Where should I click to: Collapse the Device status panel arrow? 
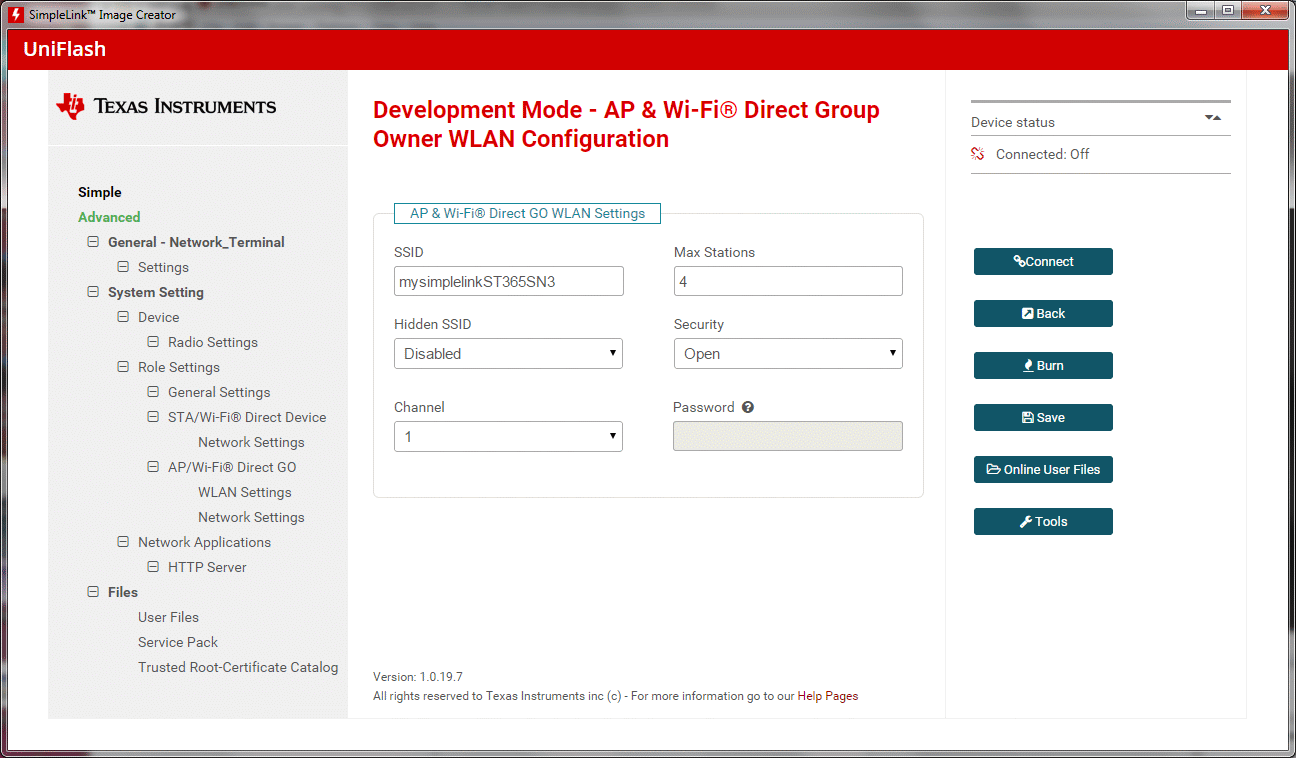tap(1213, 117)
